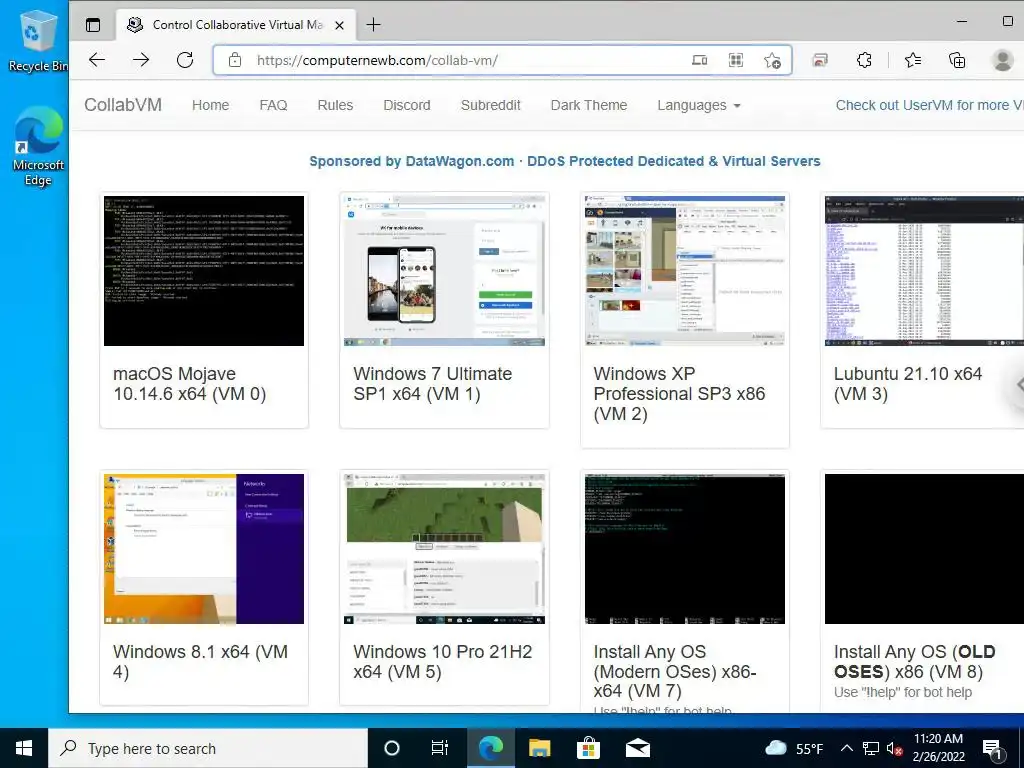Open the tab actions menu icon

point(93,25)
